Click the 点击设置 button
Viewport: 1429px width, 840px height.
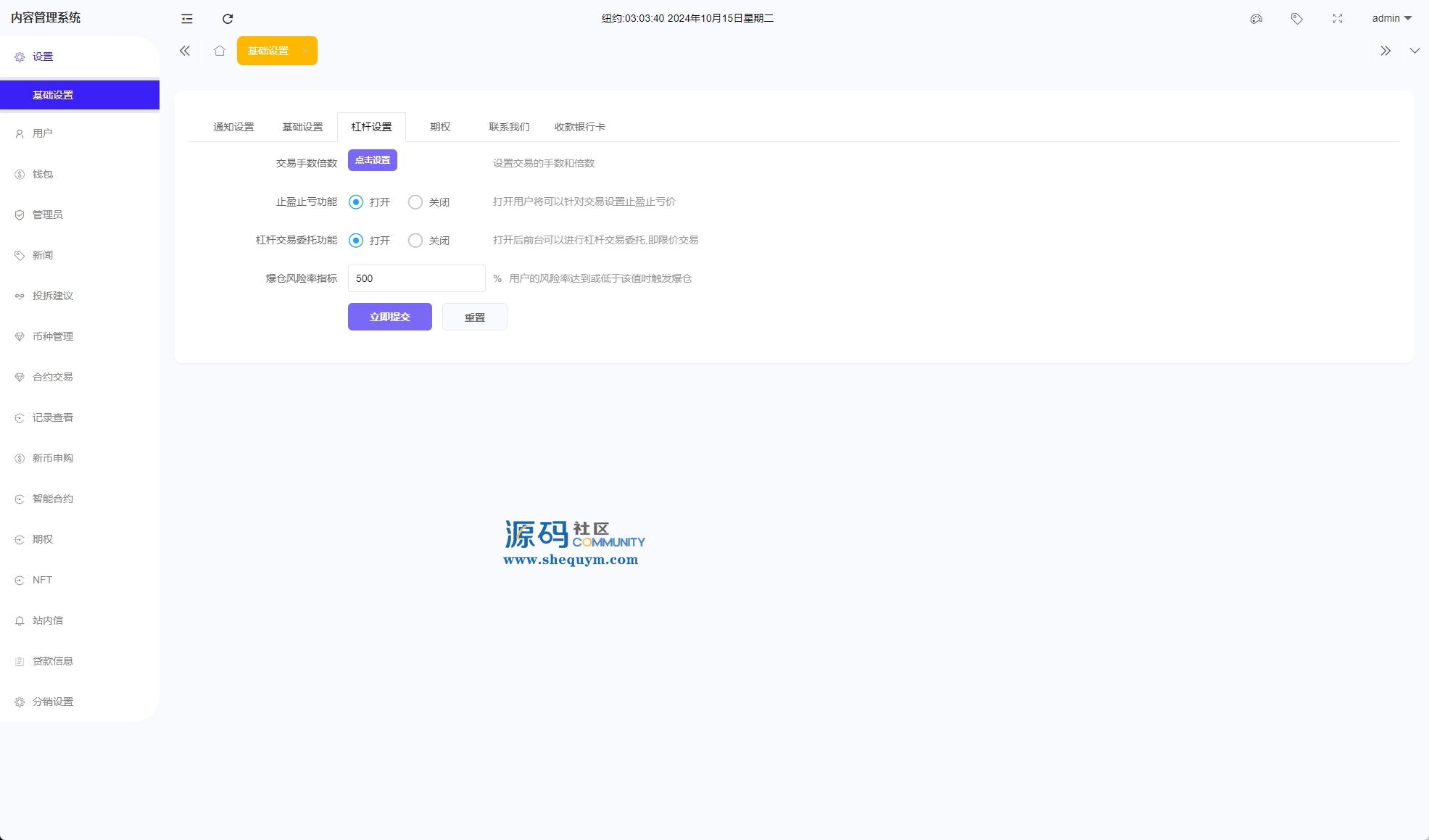373,160
